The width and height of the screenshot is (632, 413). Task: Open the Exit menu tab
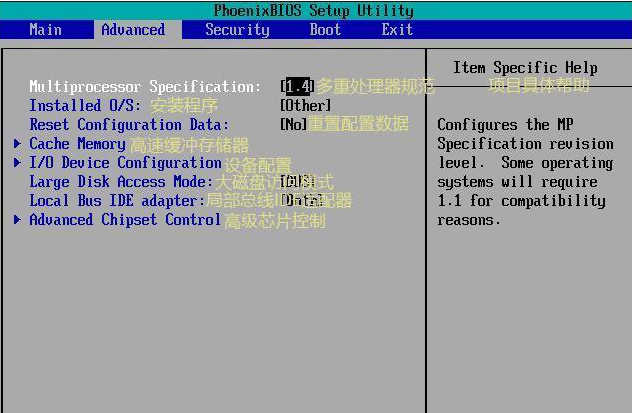click(x=397, y=30)
